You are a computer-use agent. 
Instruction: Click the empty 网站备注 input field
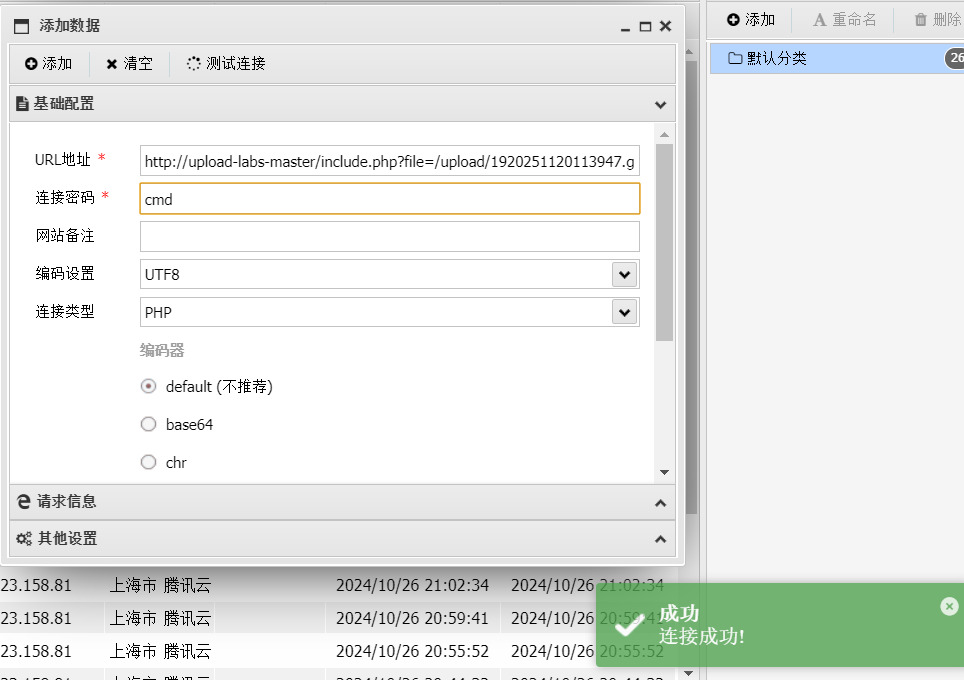[390, 237]
